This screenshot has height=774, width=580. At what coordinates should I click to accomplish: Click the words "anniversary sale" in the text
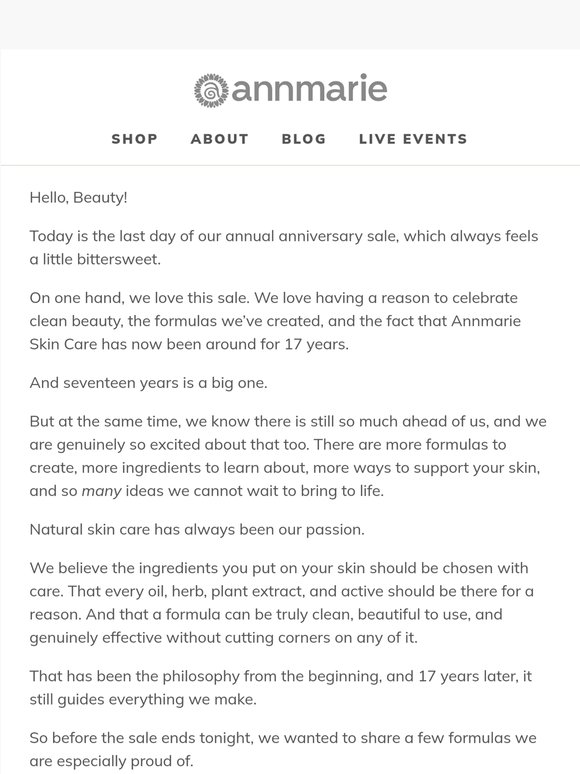point(338,236)
